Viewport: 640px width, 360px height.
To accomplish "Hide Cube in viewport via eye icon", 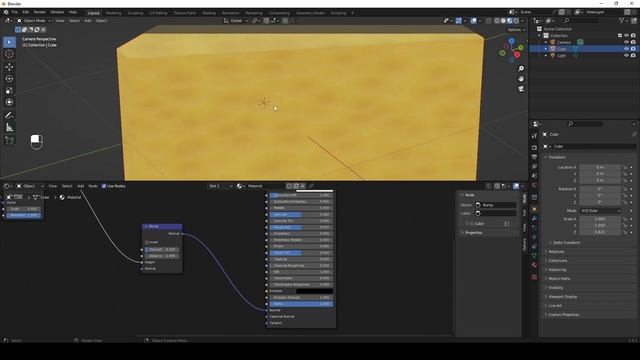I will coord(626,49).
